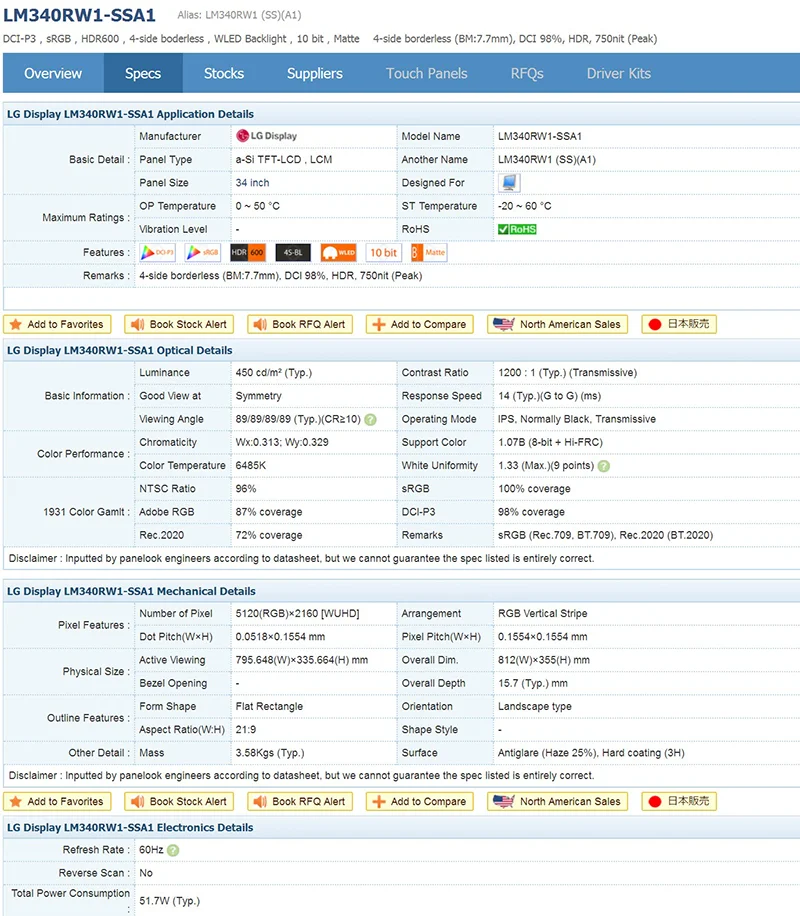This screenshot has width=800, height=916.
Task: Click the Alias: LM340RW1 (SS)(A1) text
Action: coord(240,15)
